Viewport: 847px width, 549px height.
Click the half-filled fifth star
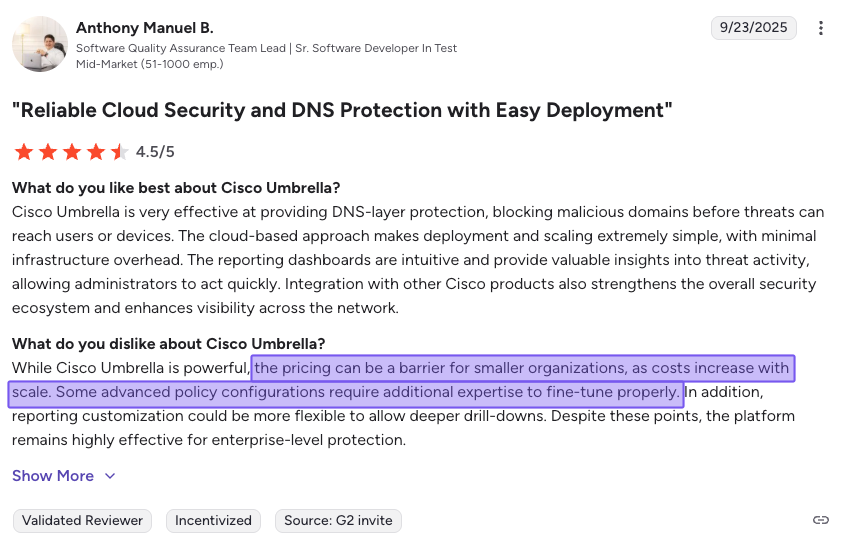click(x=119, y=152)
